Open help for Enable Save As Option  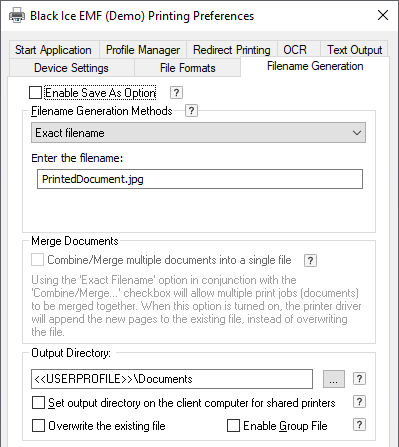click(176, 93)
